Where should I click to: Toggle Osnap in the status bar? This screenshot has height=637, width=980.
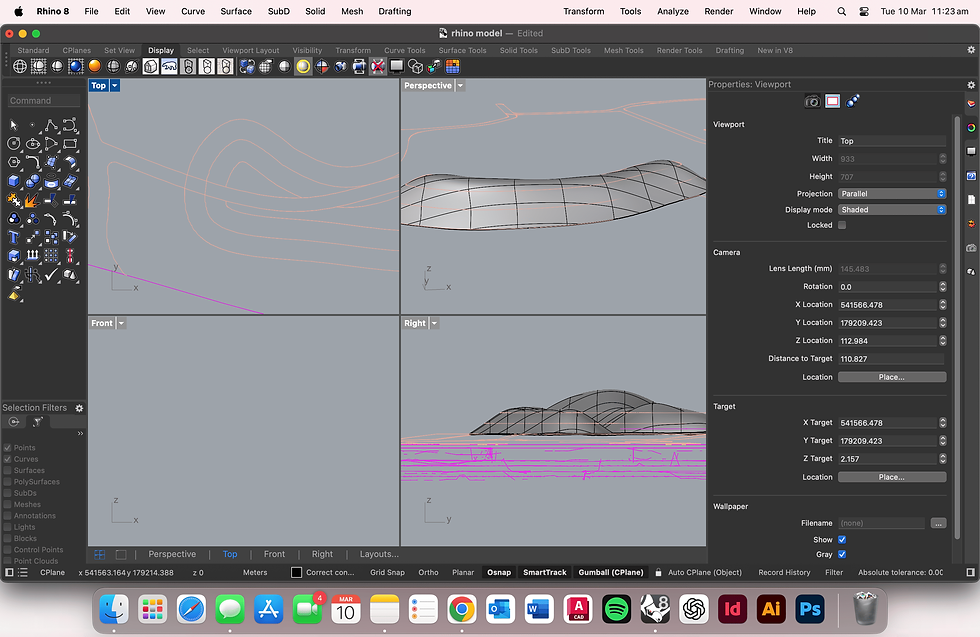coord(499,573)
